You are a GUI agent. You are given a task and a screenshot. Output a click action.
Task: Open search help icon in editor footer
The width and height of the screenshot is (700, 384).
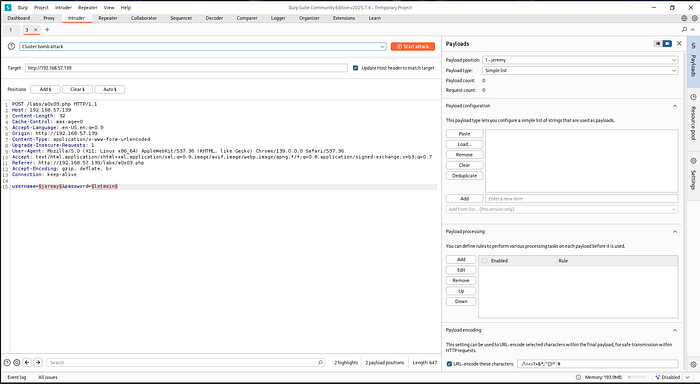point(7,363)
